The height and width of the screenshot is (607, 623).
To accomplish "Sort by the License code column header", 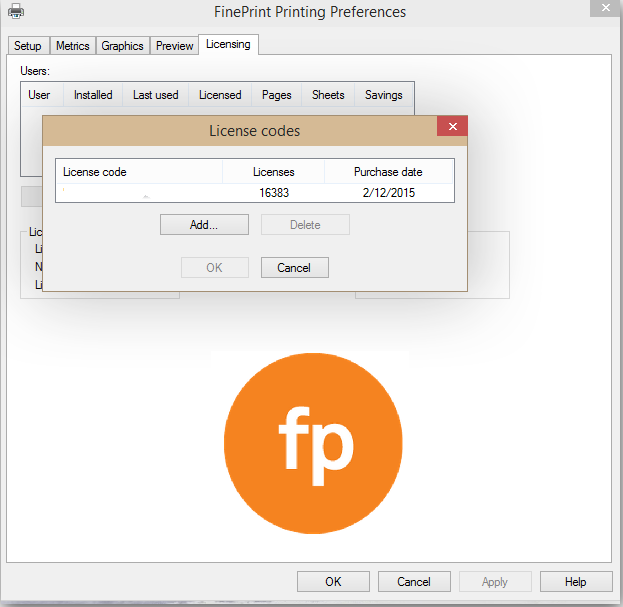I will 139,172.
